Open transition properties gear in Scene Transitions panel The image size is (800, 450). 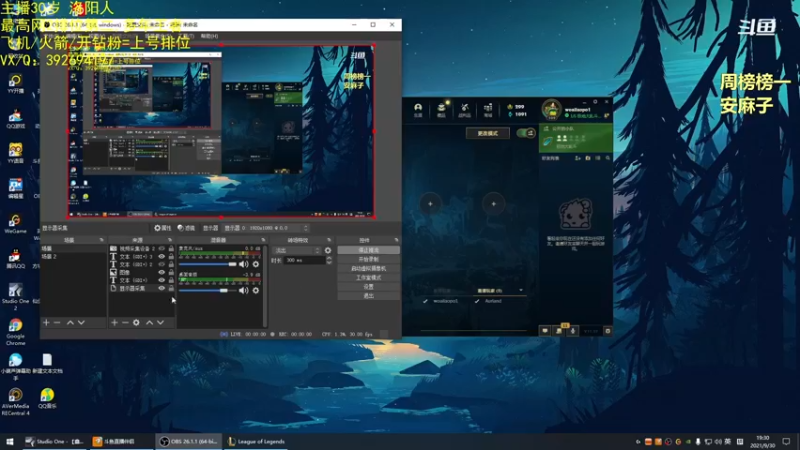coord(328,251)
